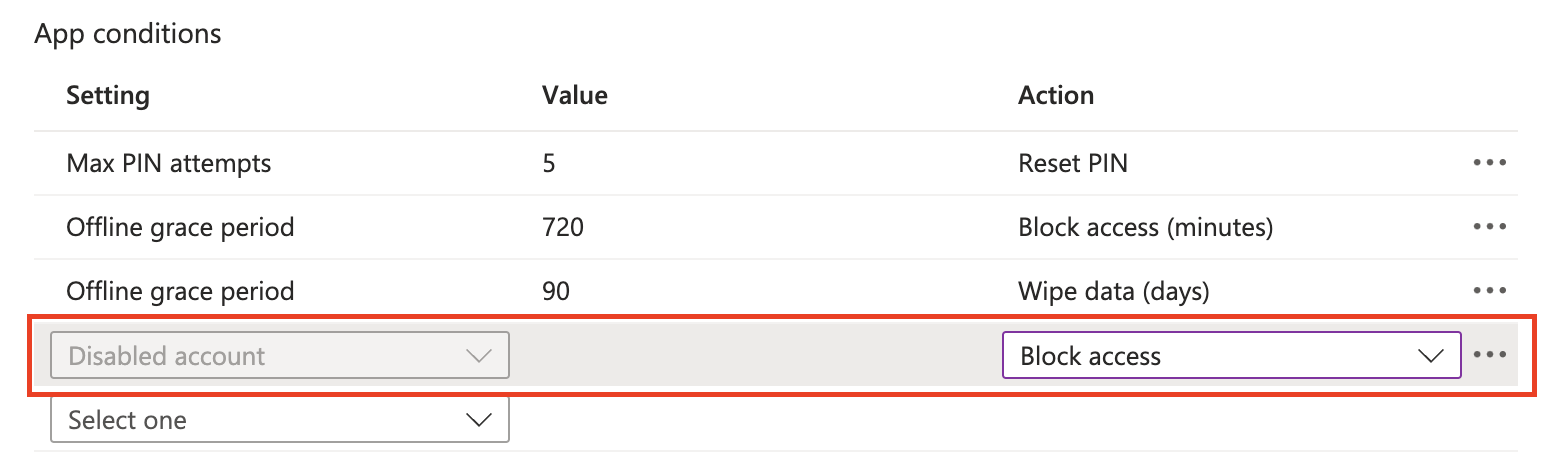Open ellipsis menu for the Wipe data (days) row

[1489, 291]
